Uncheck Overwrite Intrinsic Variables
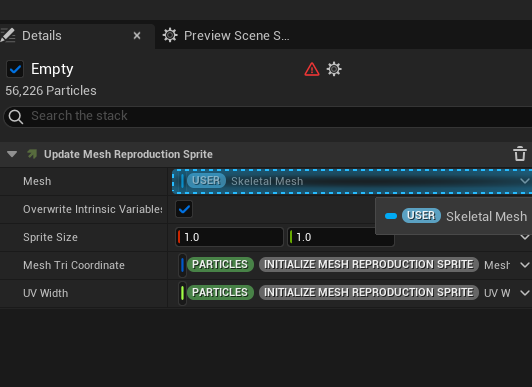This screenshot has width=532, height=387. (x=184, y=209)
